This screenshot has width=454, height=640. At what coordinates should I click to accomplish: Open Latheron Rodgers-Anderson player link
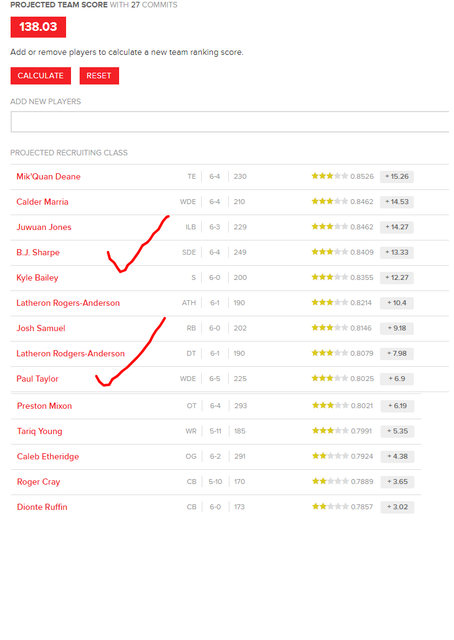(x=70, y=354)
